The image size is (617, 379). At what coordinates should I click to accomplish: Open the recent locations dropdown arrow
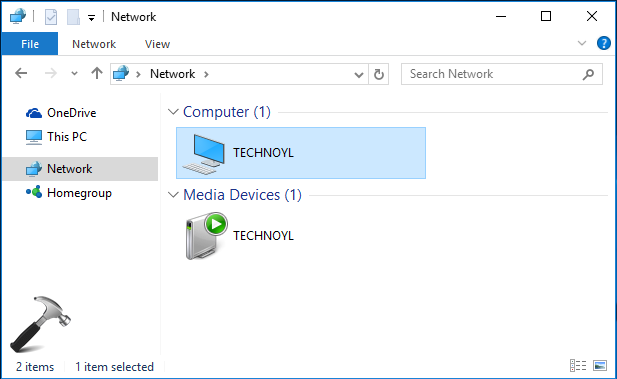74,74
